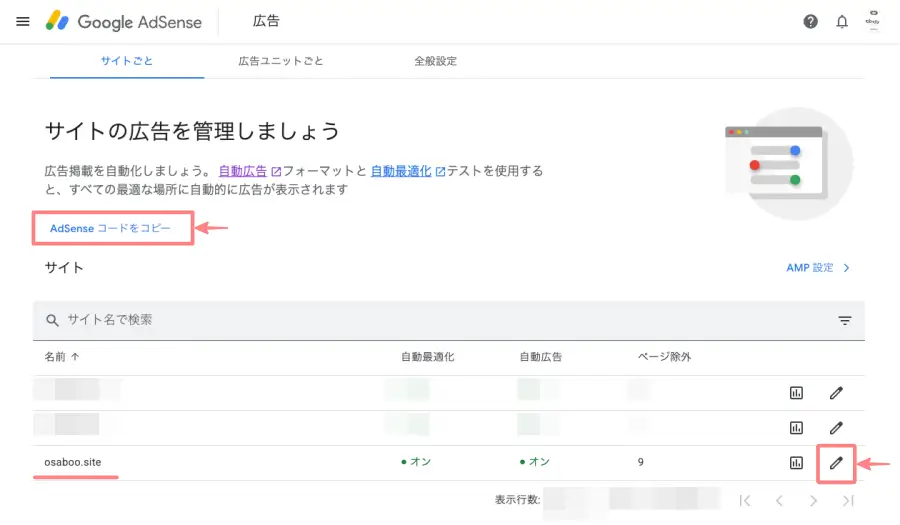Click the 広告 page title
Screen dimensions: 900x525
(266, 21)
